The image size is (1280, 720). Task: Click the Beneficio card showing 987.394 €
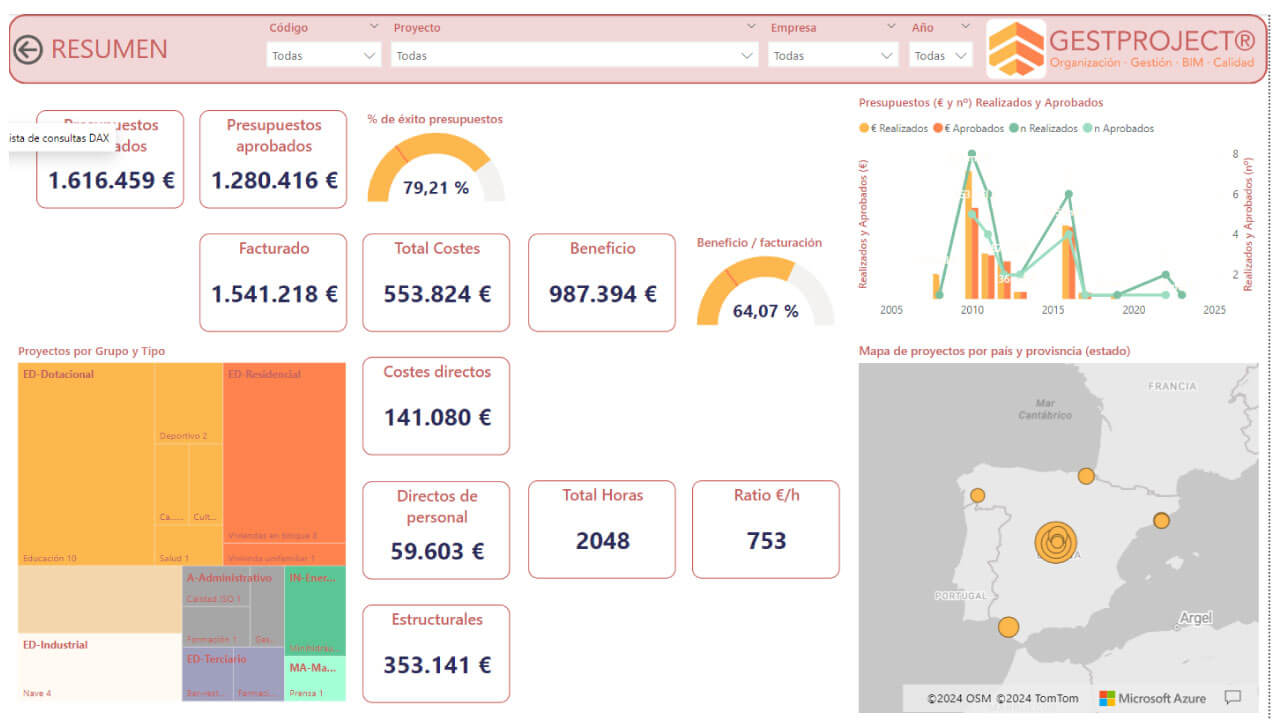602,283
